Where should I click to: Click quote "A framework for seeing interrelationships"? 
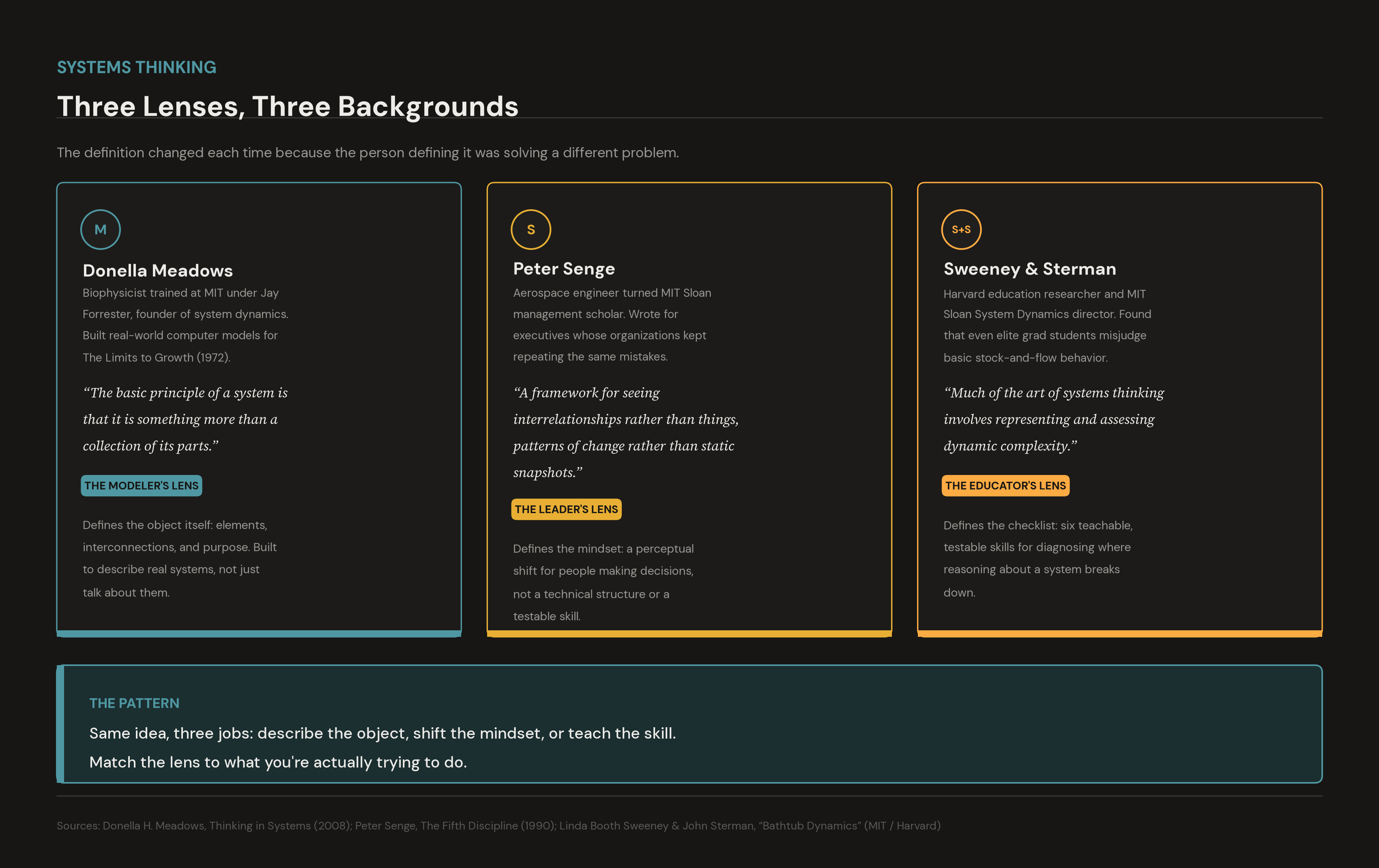click(x=626, y=432)
